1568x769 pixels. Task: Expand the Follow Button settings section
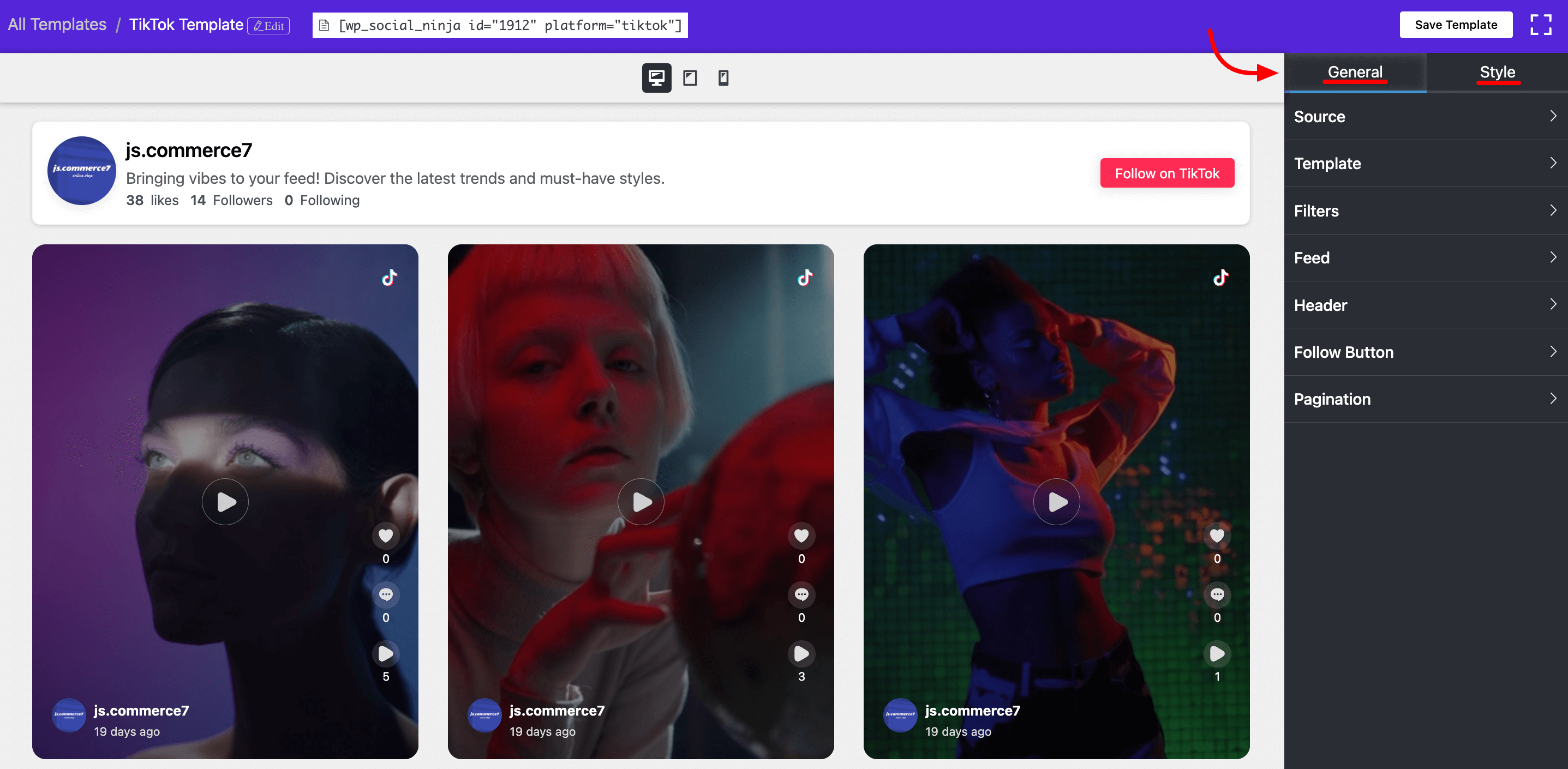tap(1426, 352)
